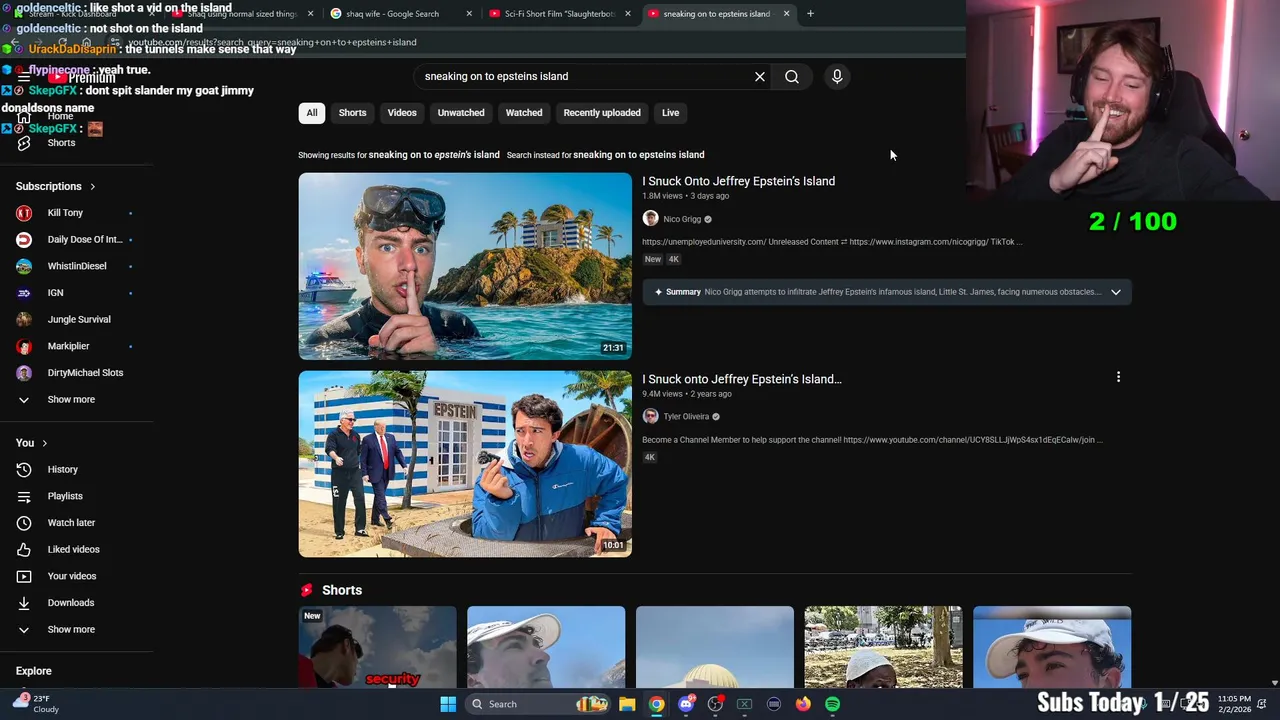
Task: Open the WhistlinDiesel subscription
Action: pos(75,266)
